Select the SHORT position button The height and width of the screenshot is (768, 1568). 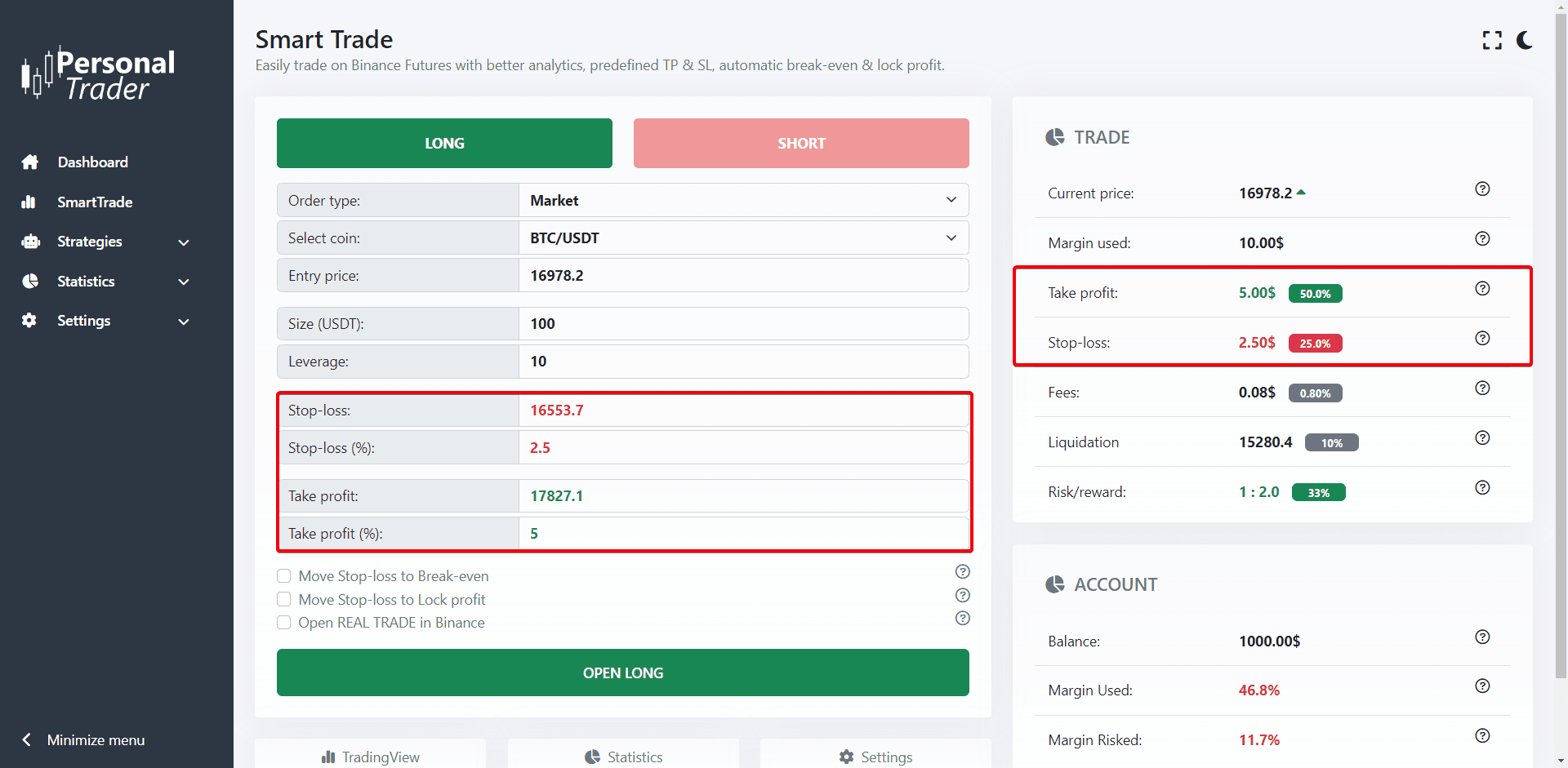coord(801,144)
